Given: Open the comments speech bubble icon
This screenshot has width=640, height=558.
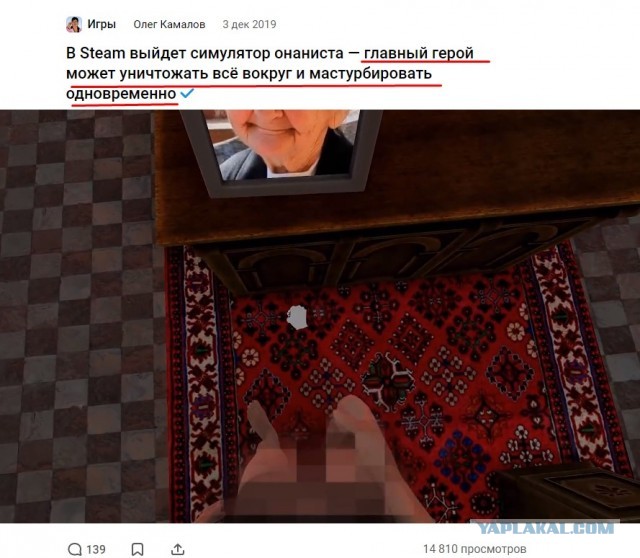Looking at the screenshot, I should point(75,549).
